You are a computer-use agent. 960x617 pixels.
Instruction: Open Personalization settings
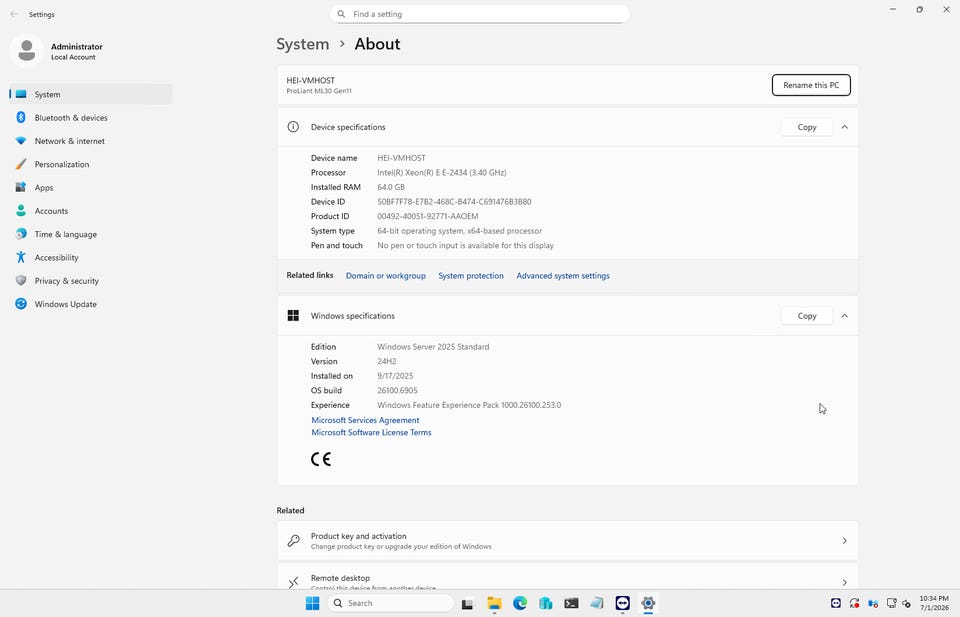coord(91,164)
